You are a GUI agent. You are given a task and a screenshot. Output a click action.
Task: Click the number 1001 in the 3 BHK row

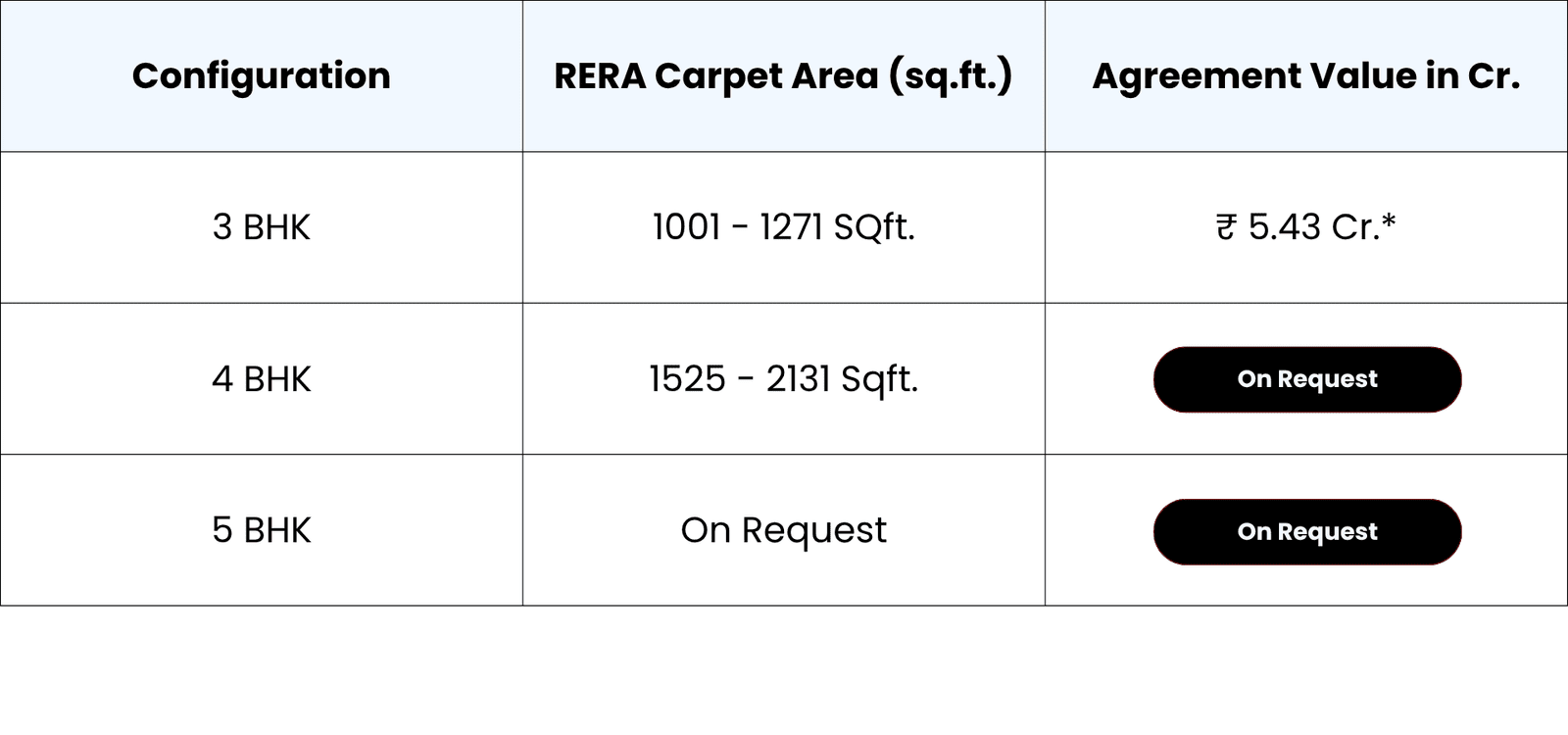[x=686, y=227]
